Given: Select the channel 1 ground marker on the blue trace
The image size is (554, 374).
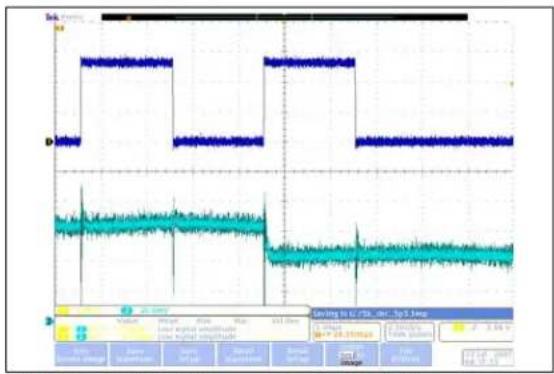Looking at the screenshot, I should tap(49, 142).
